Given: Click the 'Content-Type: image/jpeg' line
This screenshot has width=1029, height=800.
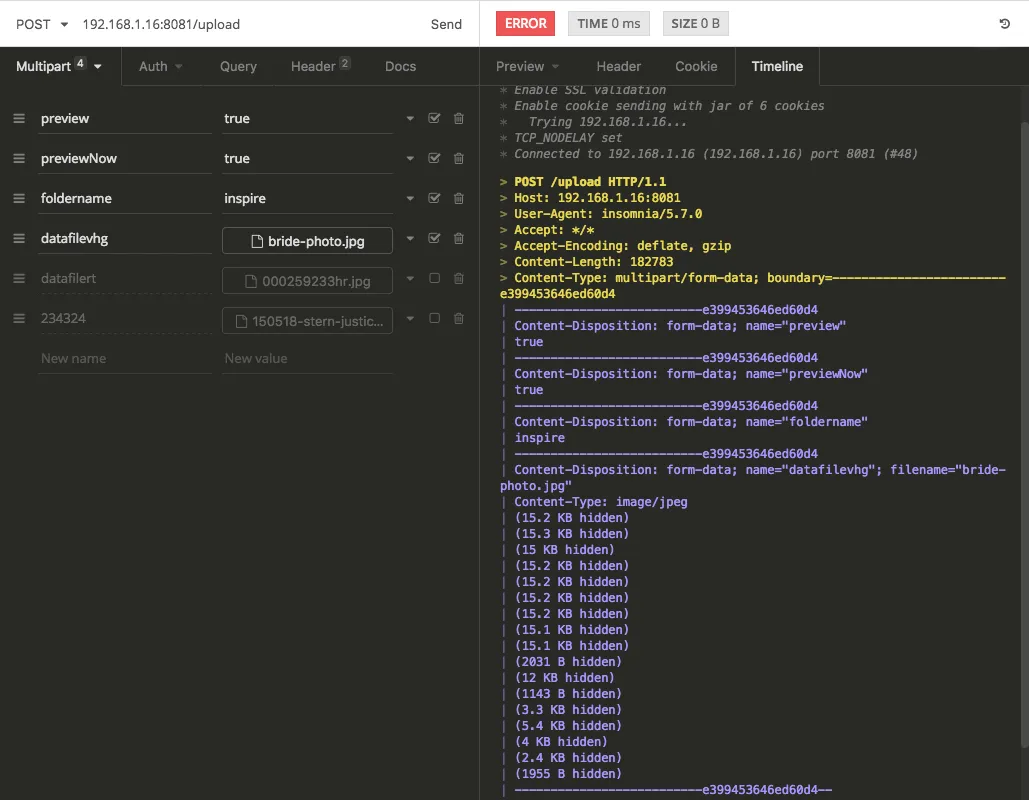Looking at the screenshot, I should pos(600,502).
